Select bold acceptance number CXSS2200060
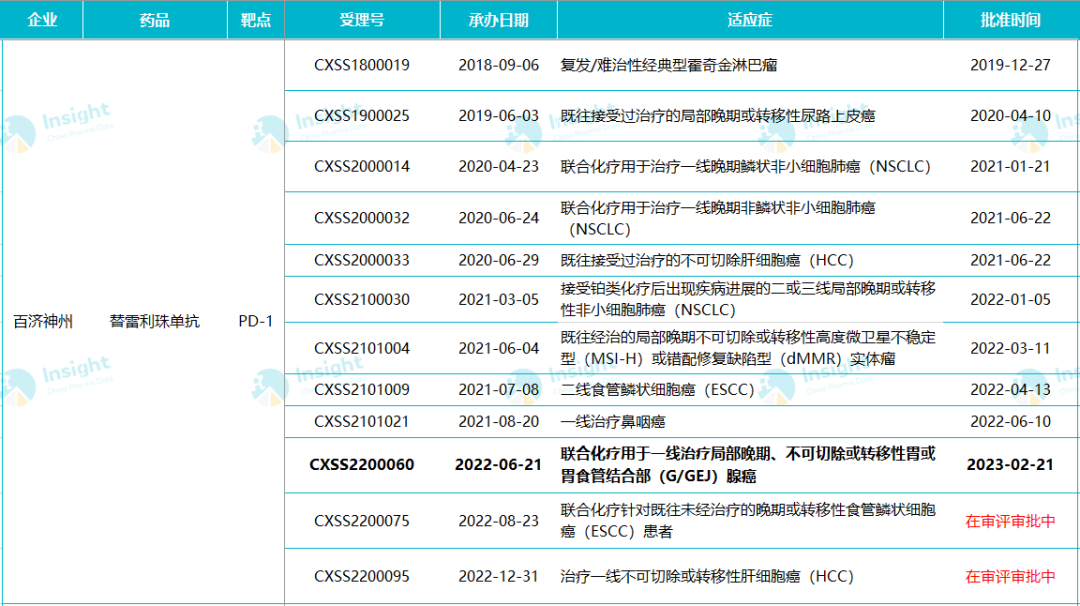Image resolution: width=1080 pixels, height=606 pixels. click(x=361, y=465)
